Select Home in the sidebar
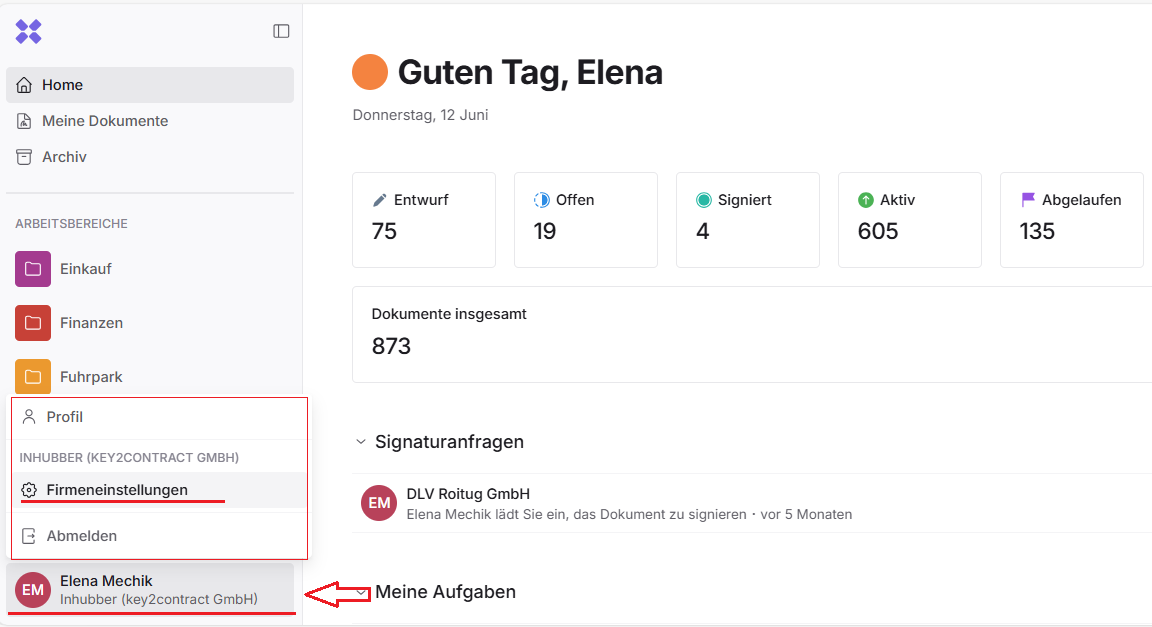Viewport: 1152px width, 627px height. click(x=62, y=85)
